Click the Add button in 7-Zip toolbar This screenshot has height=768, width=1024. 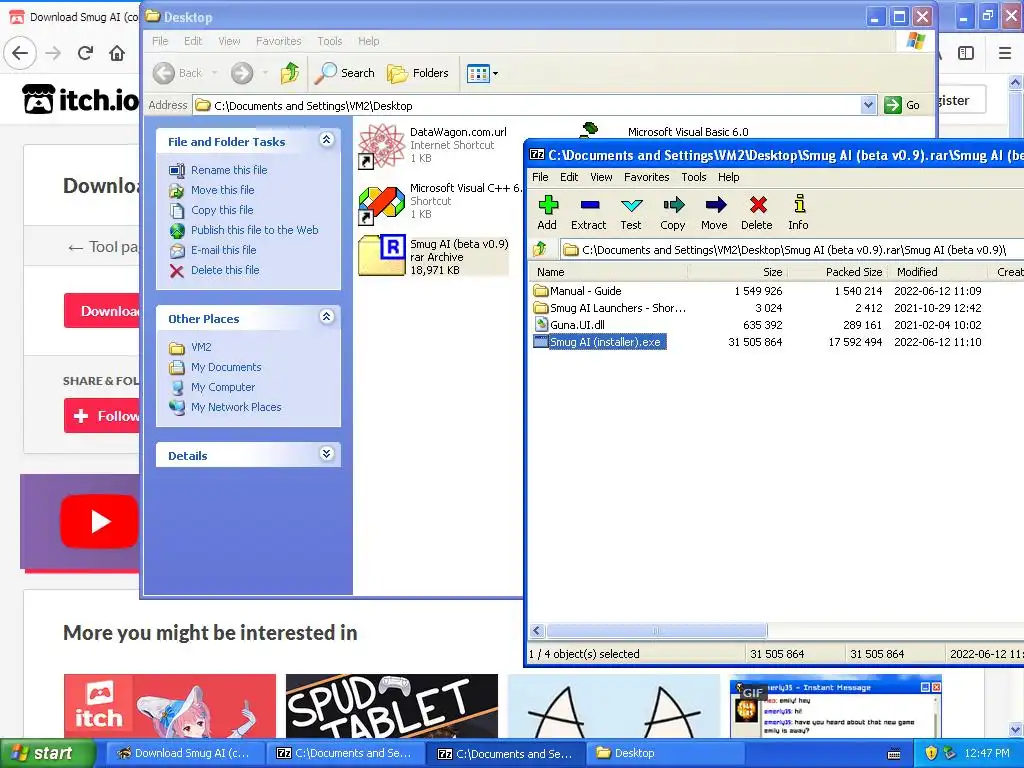pyautogui.click(x=547, y=213)
